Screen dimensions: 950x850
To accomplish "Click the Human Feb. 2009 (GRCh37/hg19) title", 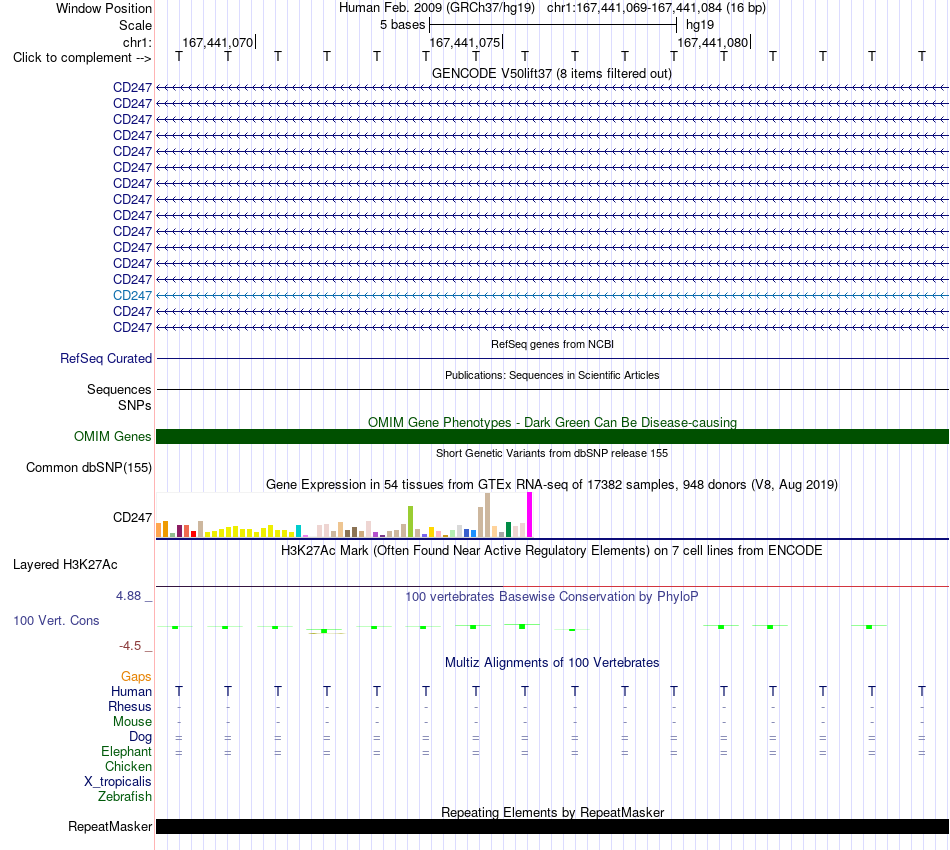I will coord(437,8).
